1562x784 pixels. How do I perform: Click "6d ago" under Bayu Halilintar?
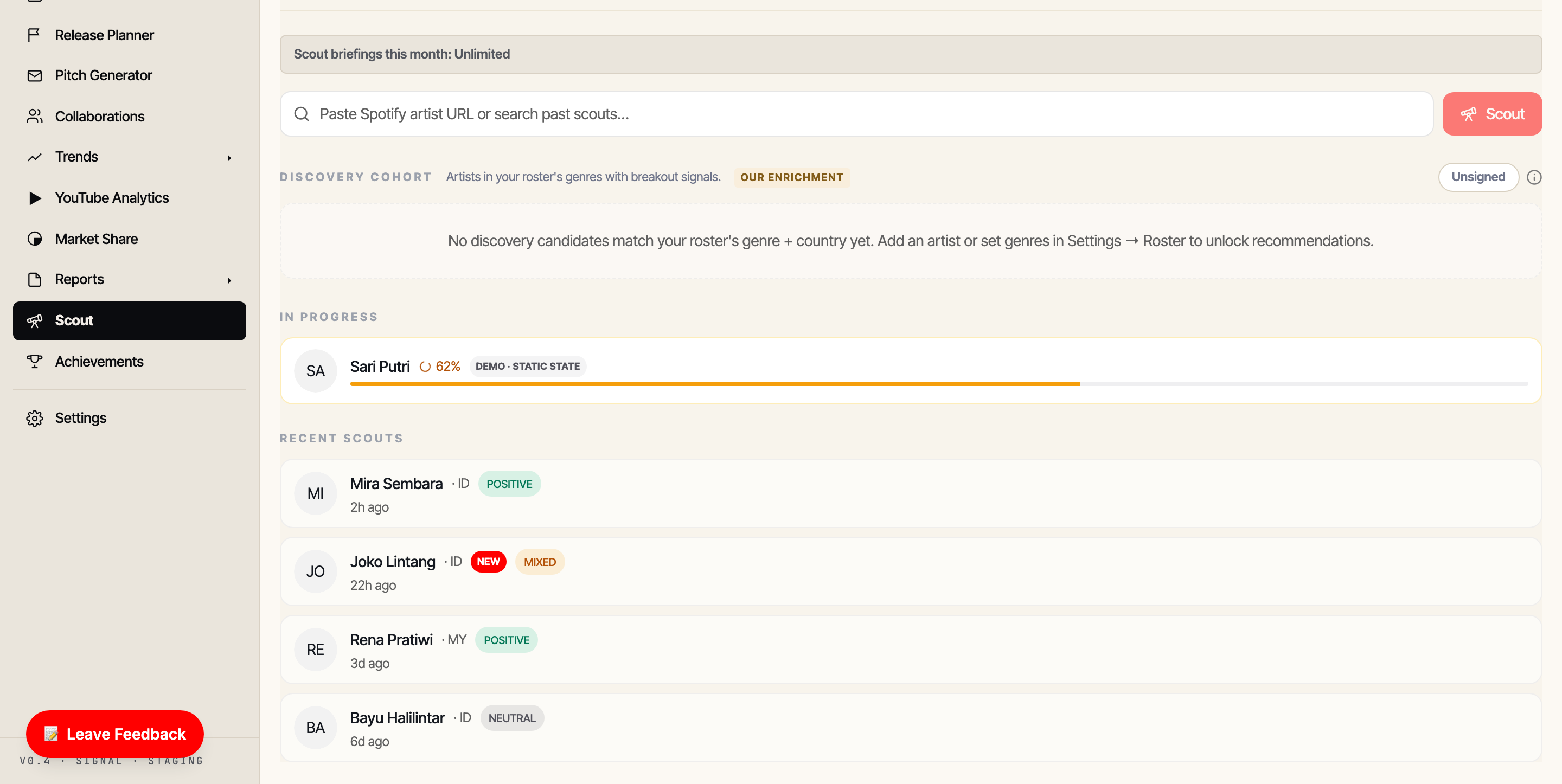point(369,742)
